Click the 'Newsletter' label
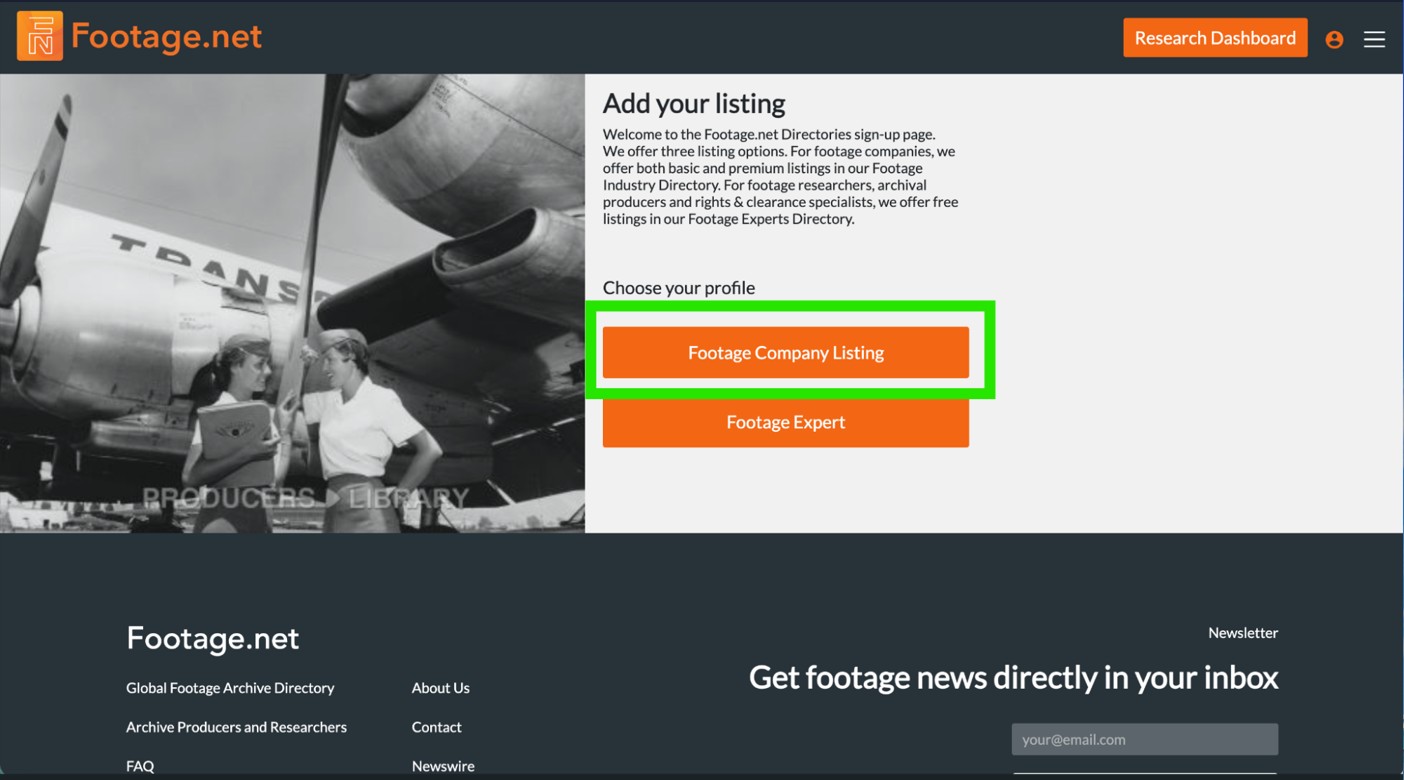 click(x=1243, y=633)
